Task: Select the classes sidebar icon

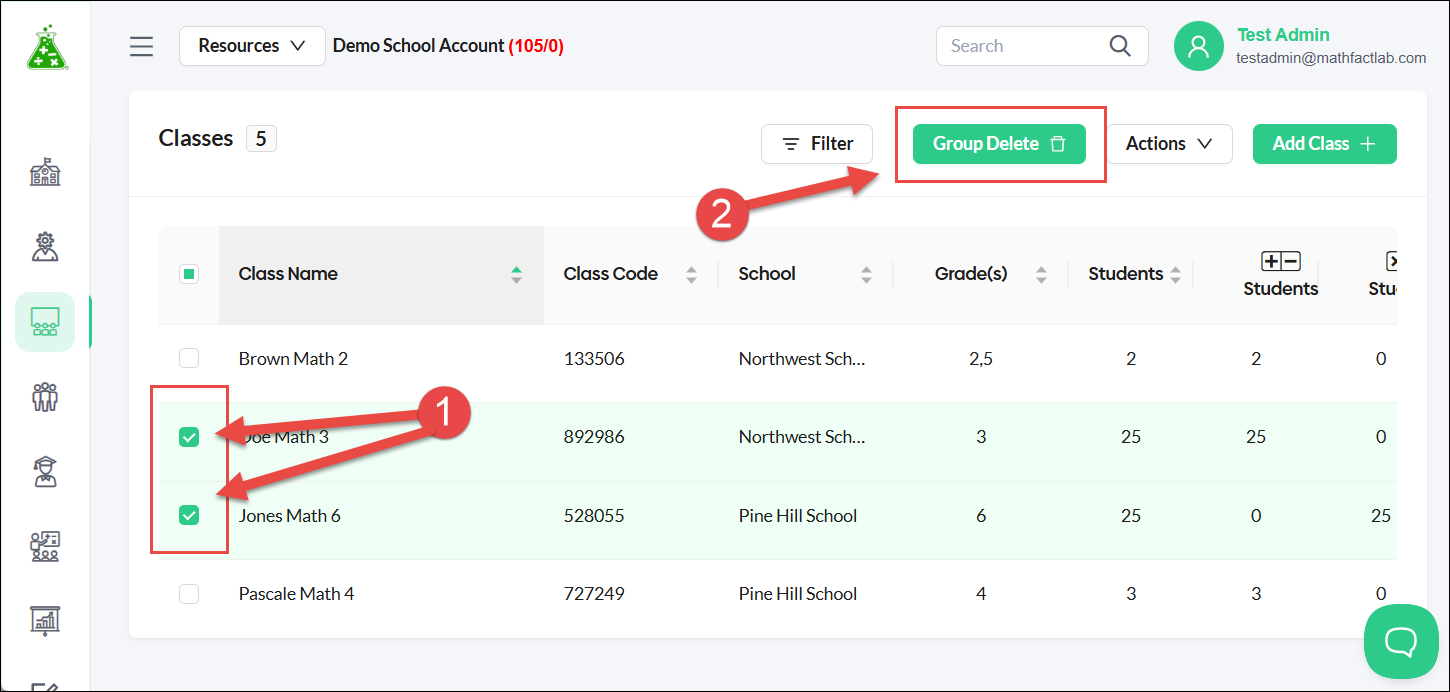Action: point(45,321)
